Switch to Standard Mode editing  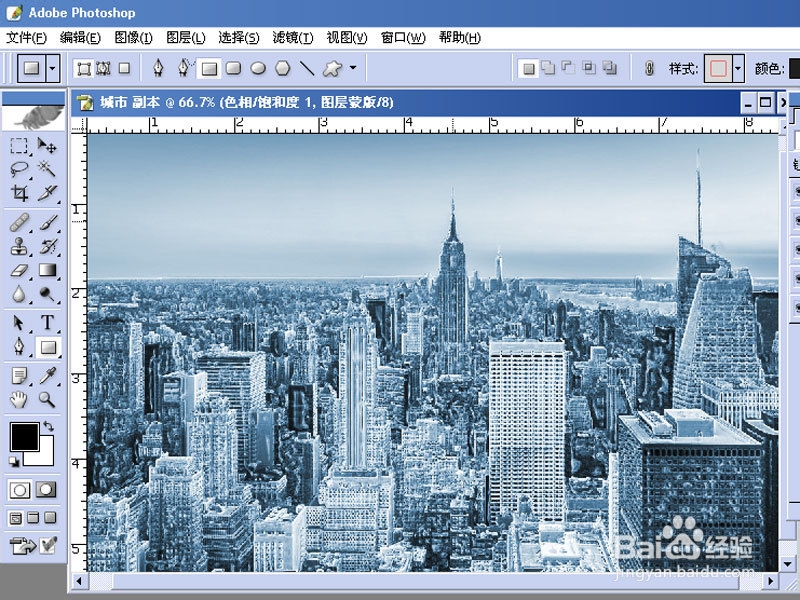20,490
